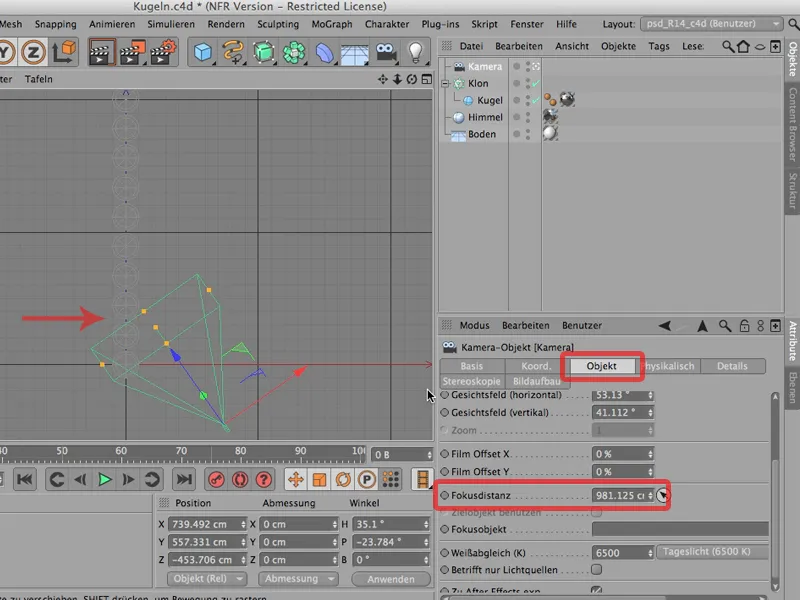Click the floor grid scene icon
800x600 pixels.
(x=353, y=52)
